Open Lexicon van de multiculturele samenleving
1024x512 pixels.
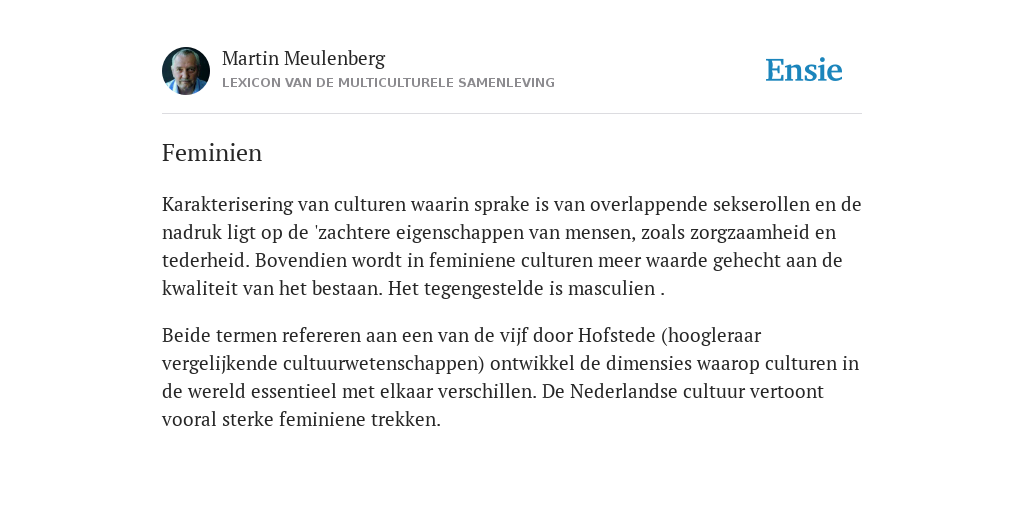pyautogui.click(x=388, y=83)
